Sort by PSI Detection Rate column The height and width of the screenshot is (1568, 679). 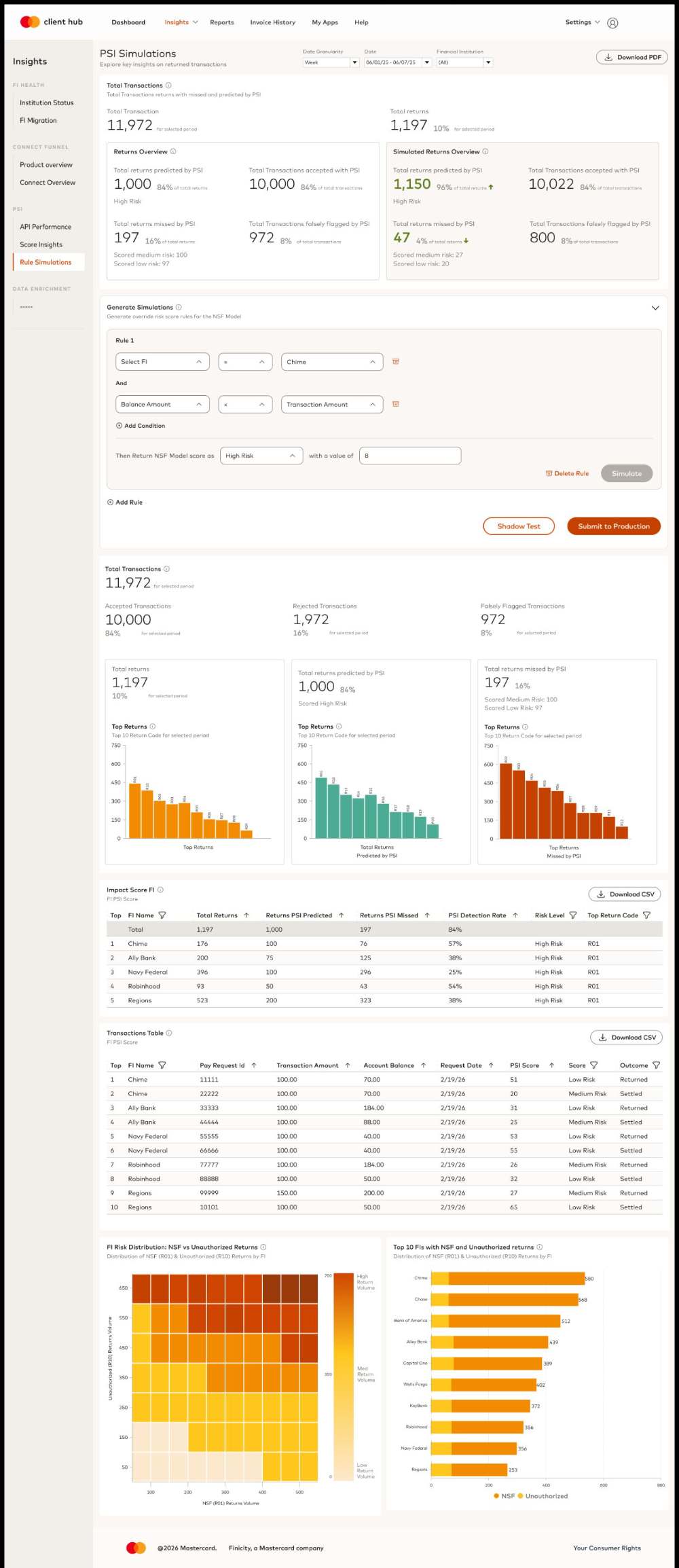click(515, 915)
